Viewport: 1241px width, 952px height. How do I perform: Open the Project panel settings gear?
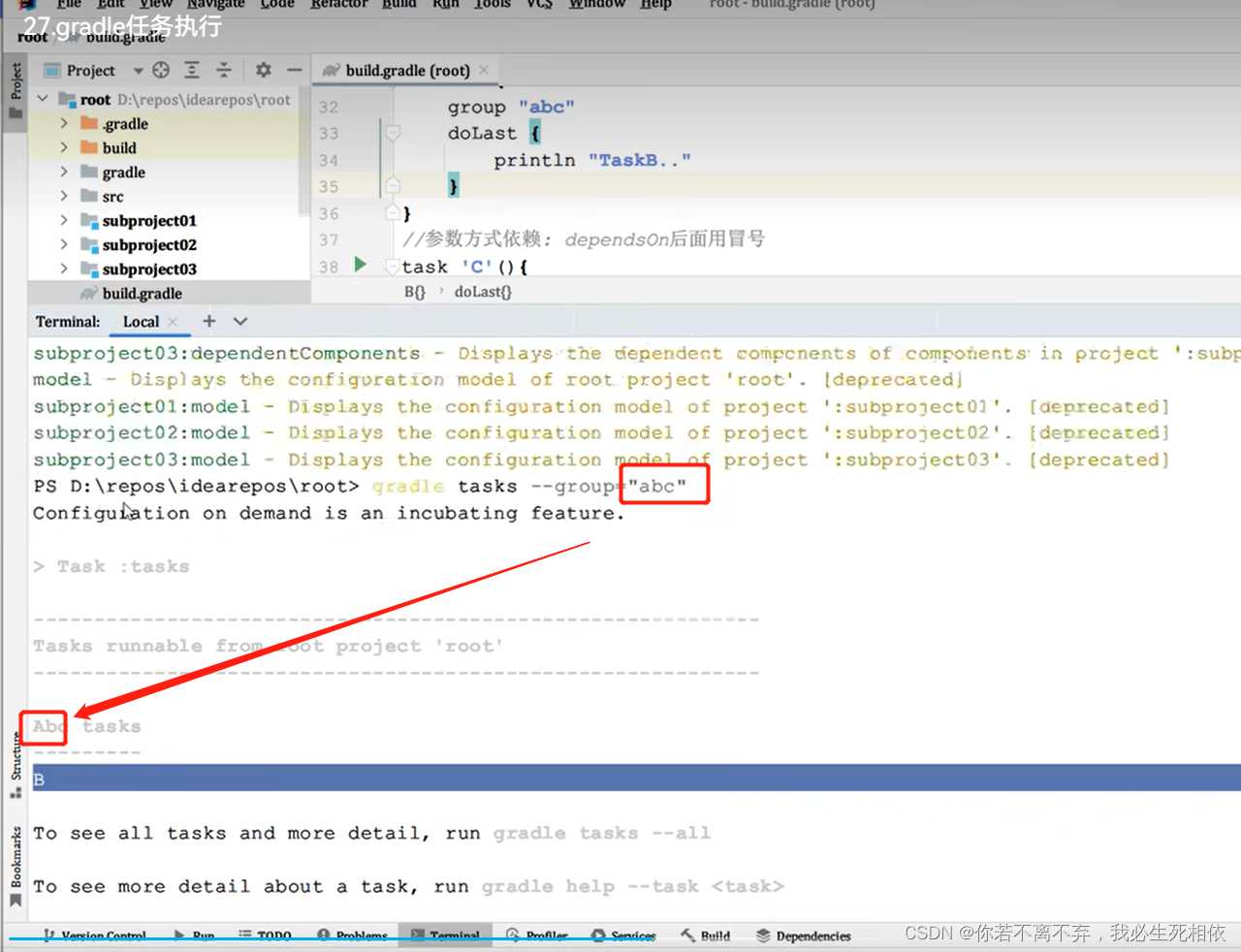tap(263, 70)
